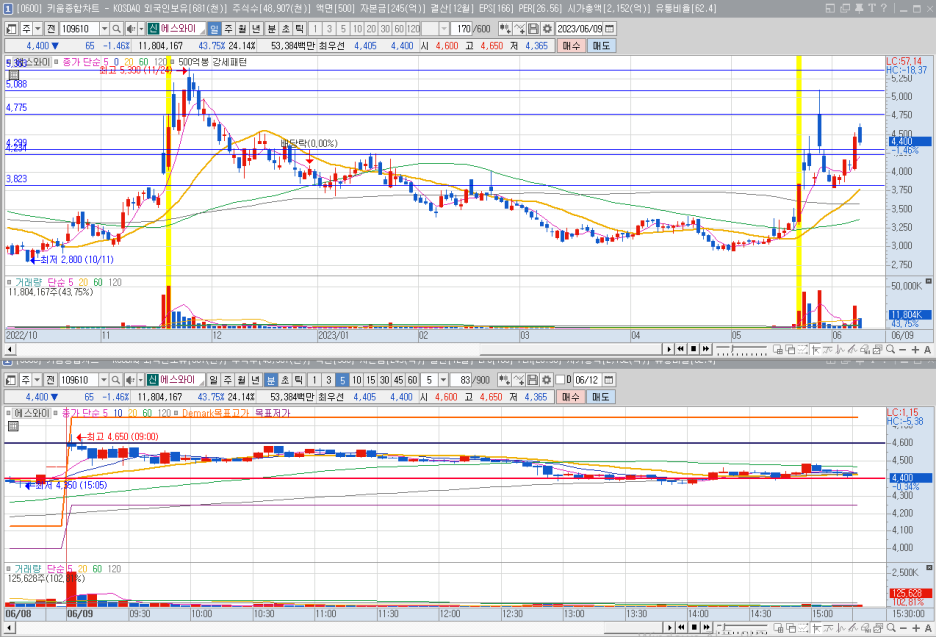Click the speaker sound icon in top toolbar
Screen dimensions: 936x637
[x=131, y=29]
